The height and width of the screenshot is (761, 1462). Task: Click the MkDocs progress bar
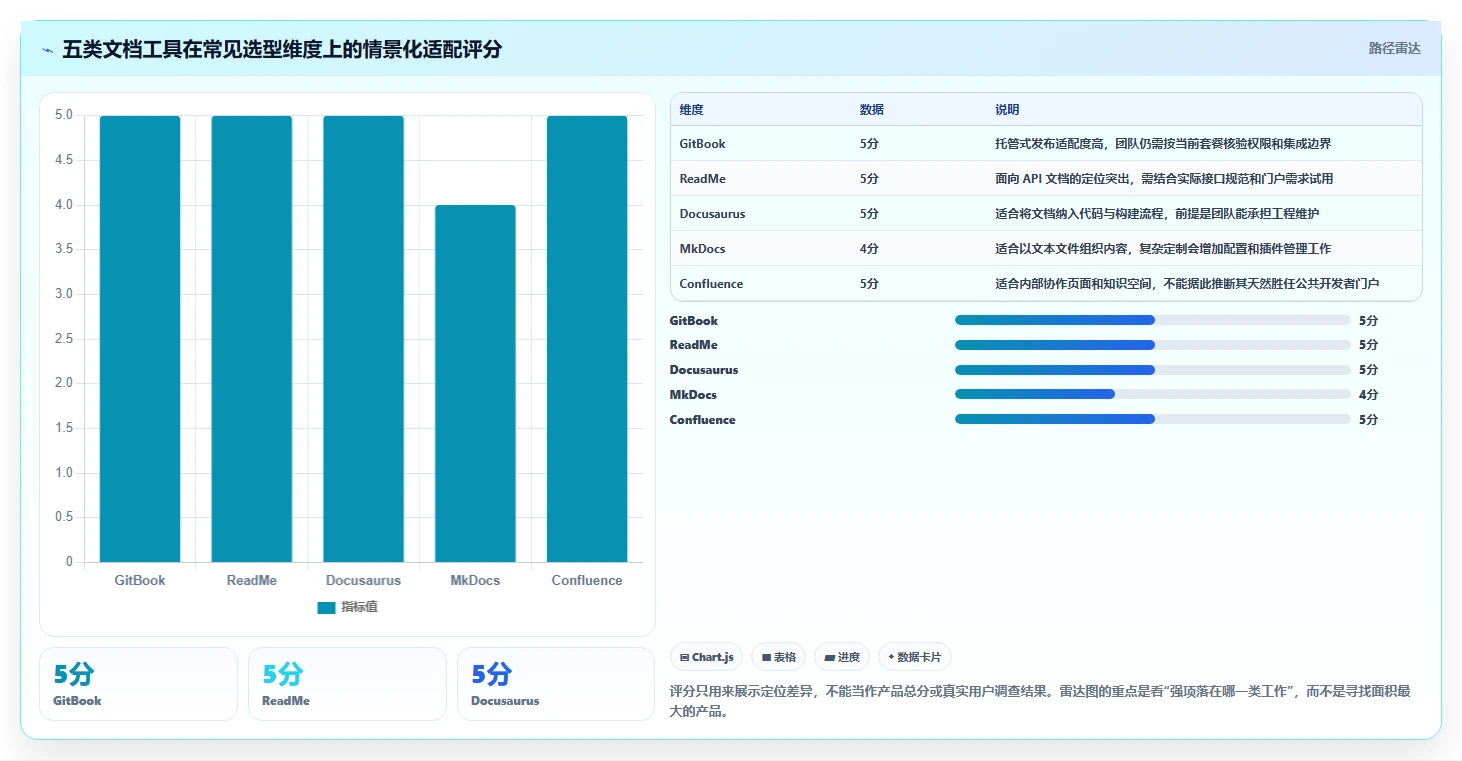(1152, 394)
